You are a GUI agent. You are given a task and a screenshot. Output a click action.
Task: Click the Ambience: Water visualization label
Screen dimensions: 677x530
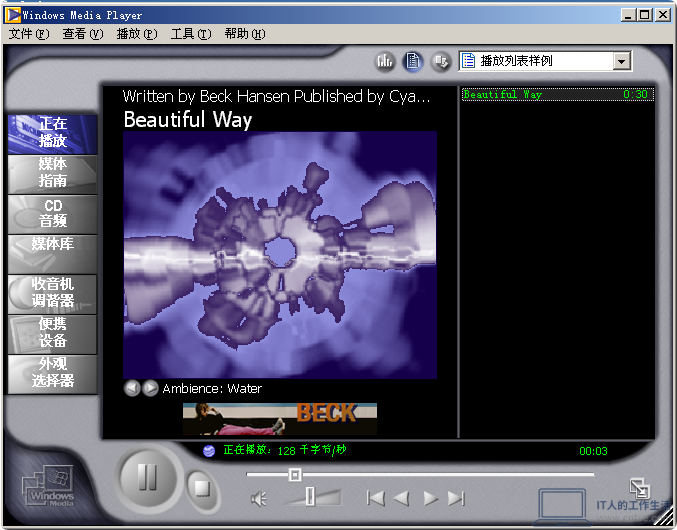click(x=212, y=388)
